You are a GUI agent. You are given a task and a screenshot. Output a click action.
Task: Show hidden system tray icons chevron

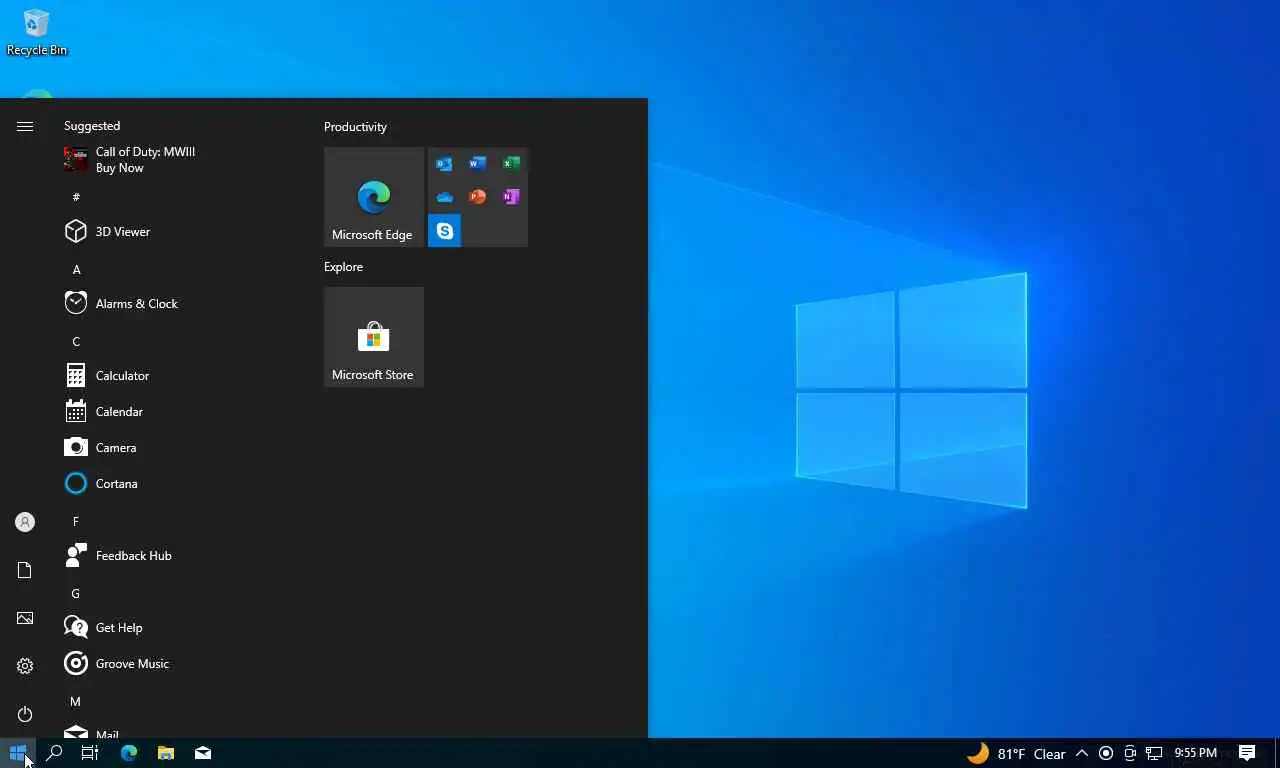coord(1081,753)
